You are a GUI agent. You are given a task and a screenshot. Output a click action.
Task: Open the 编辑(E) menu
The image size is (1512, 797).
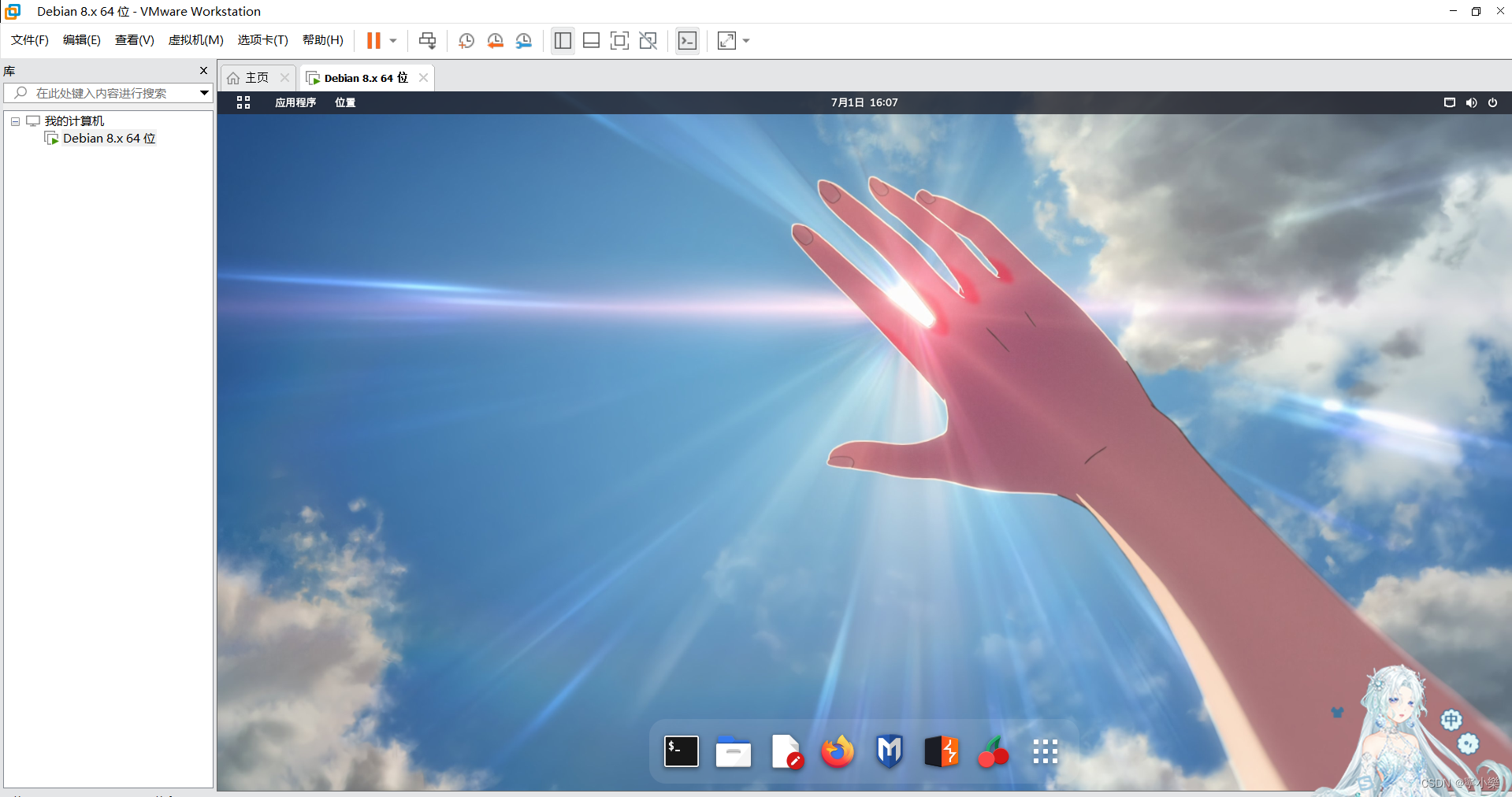pyautogui.click(x=82, y=40)
